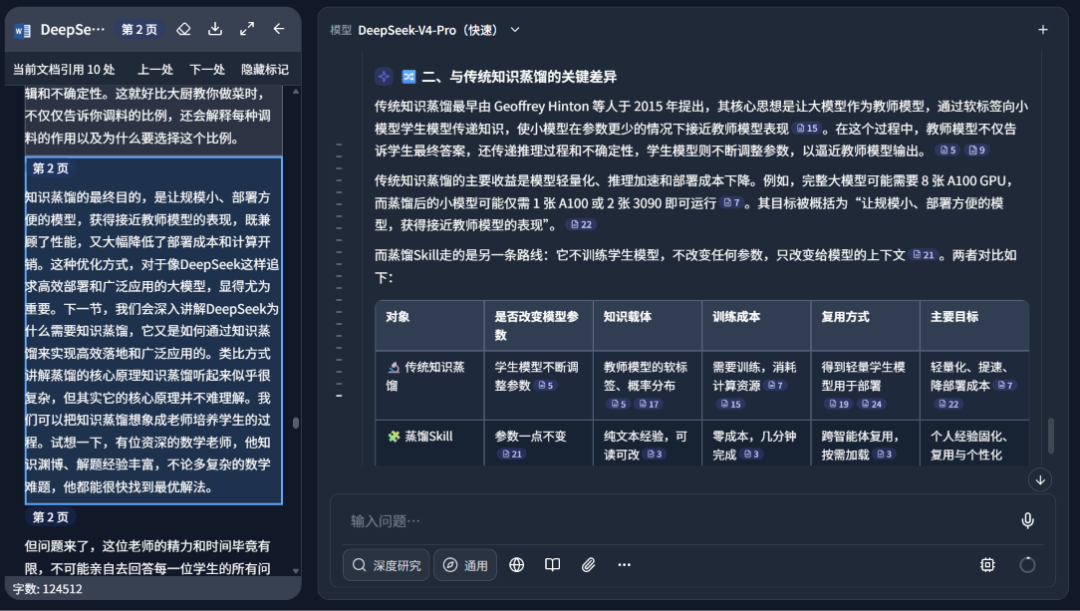Image resolution: width=1080 pixels, height=611 pixels.
Task: Open citation 21 after 只改变给模型的上下文
Action: pyautogui.click(x=923, y=255)
